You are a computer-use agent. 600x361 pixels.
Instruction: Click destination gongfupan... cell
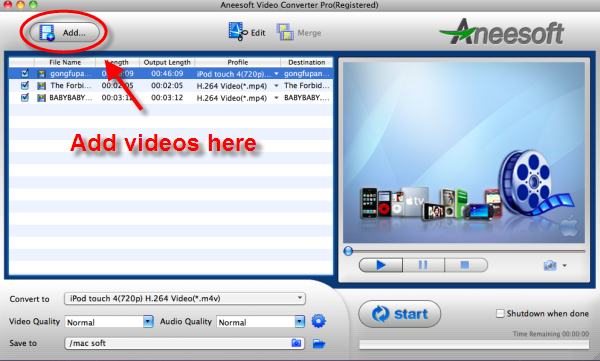307,74
